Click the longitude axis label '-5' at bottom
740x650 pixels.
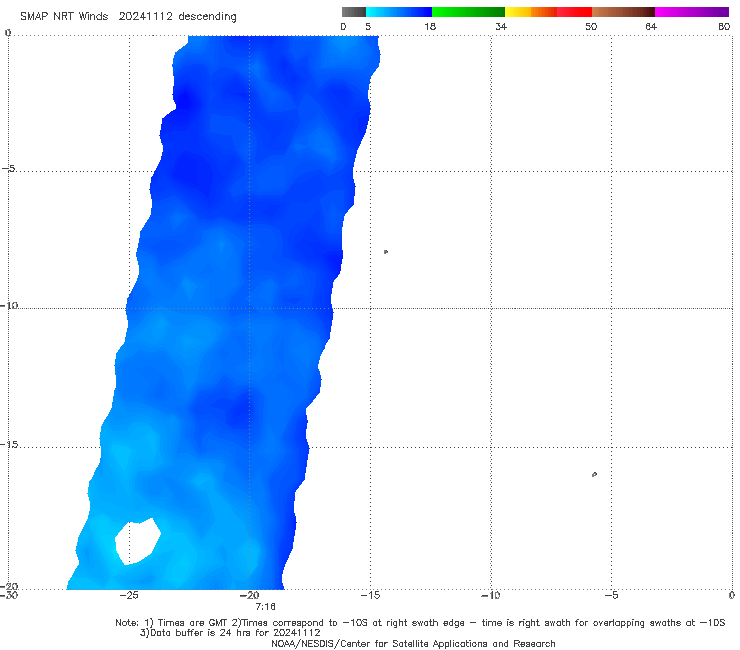tap(611, 596)
